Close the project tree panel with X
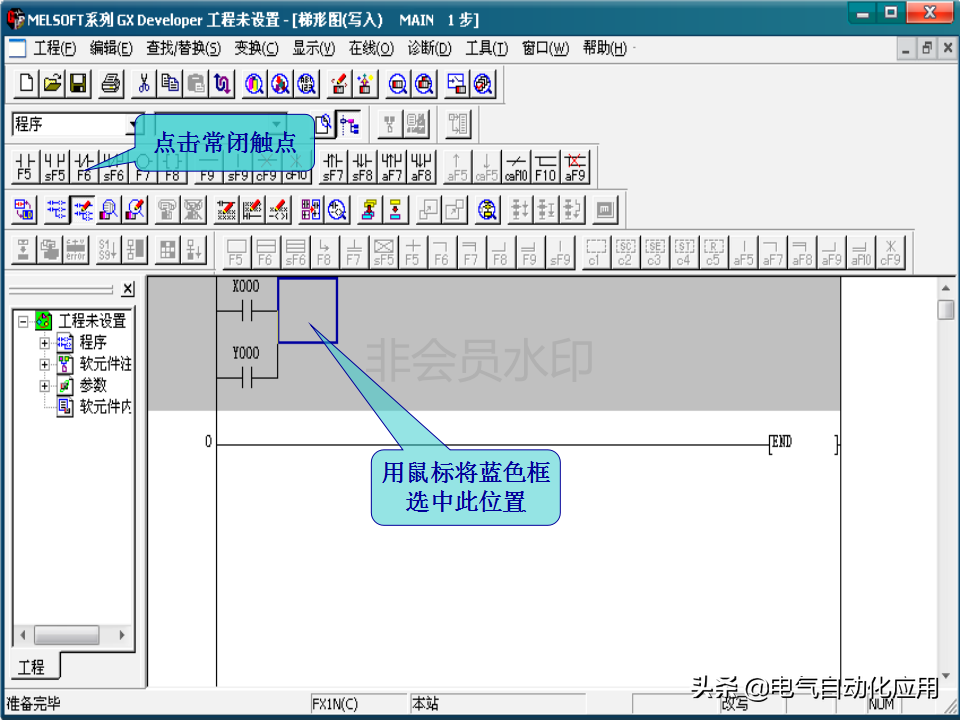Image resolution: width=960 pixels, height=720 pixels. click(x=127, y=288)
